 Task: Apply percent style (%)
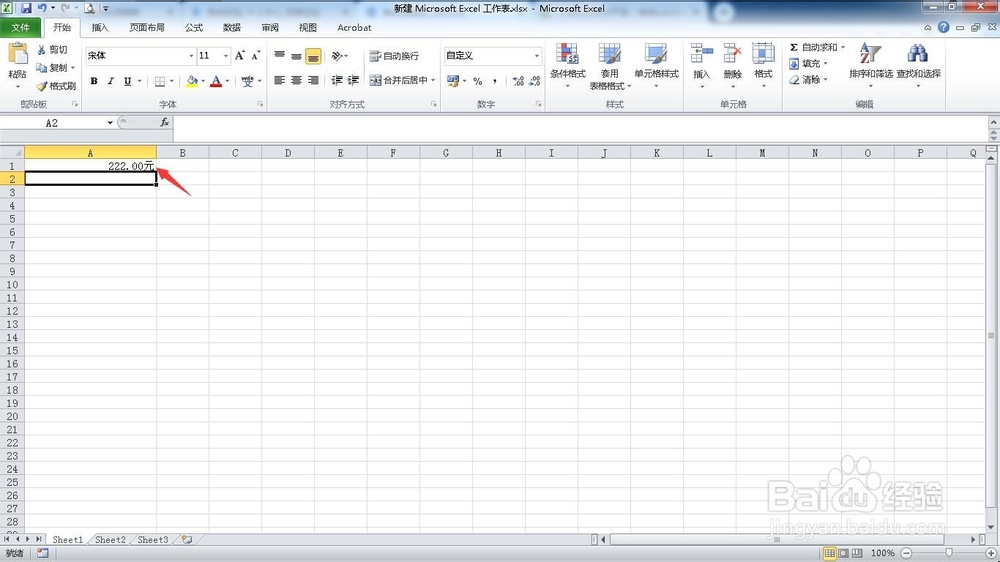pyautogui.click(x=478, y=81)
